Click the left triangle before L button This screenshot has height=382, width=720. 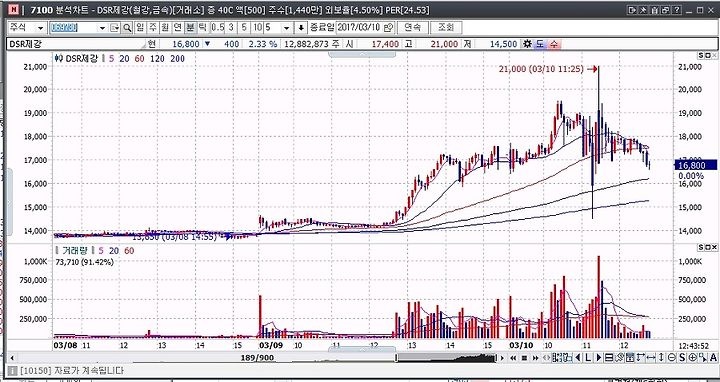(x=578, y=358)
